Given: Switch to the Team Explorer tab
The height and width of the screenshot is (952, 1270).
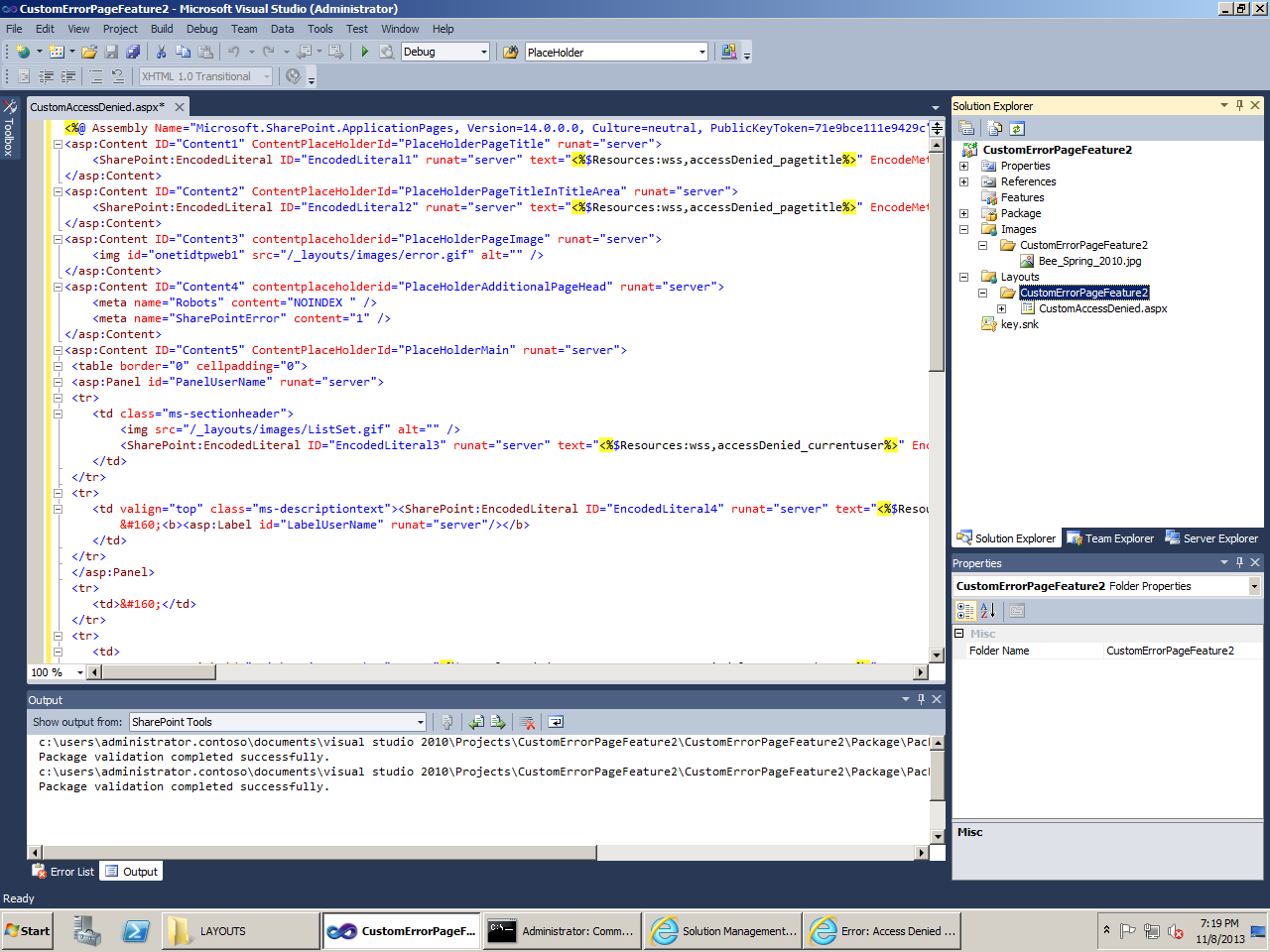Looking at the screenshot, I should [1110, 538].
